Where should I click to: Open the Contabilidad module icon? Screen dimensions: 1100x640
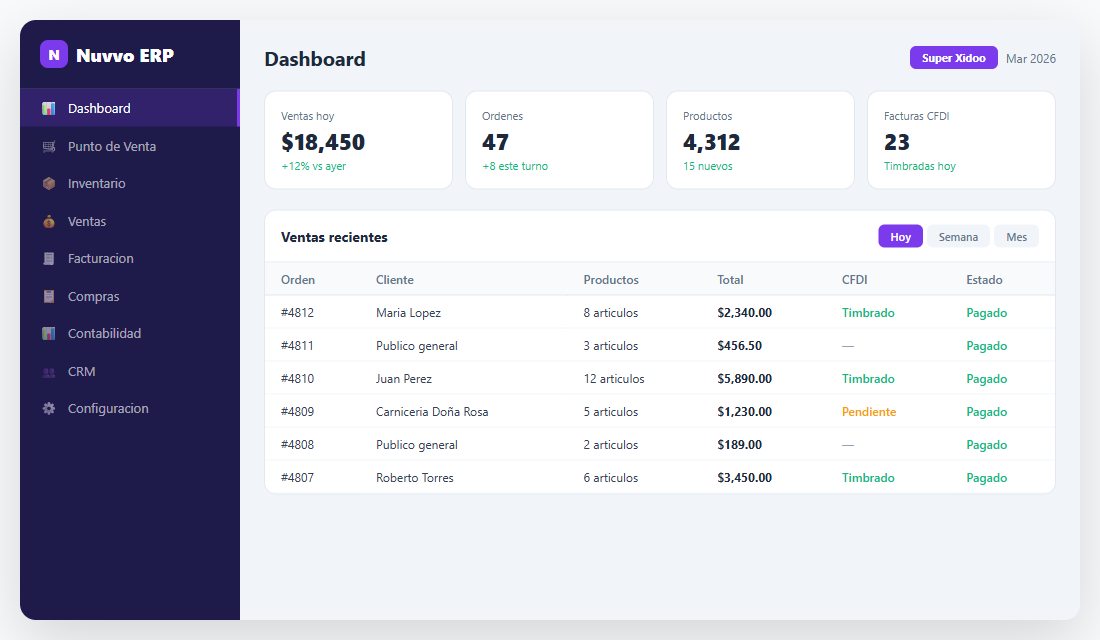click(47, 333)
